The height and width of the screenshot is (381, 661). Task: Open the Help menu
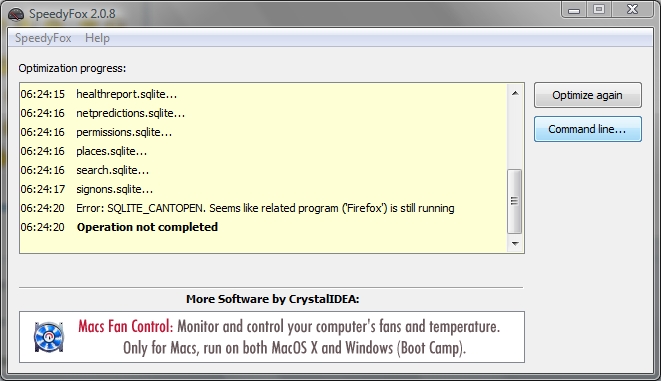(97, 38)
